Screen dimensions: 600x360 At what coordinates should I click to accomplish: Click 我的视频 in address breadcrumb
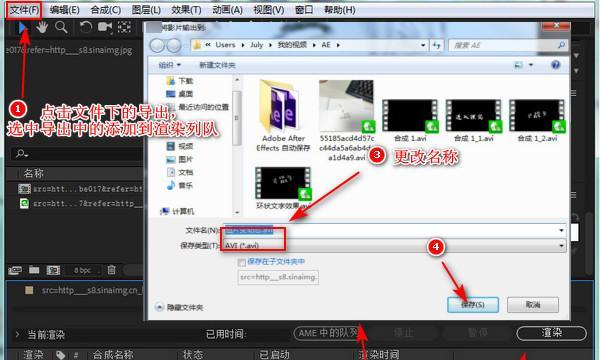(x=292, y=45)
